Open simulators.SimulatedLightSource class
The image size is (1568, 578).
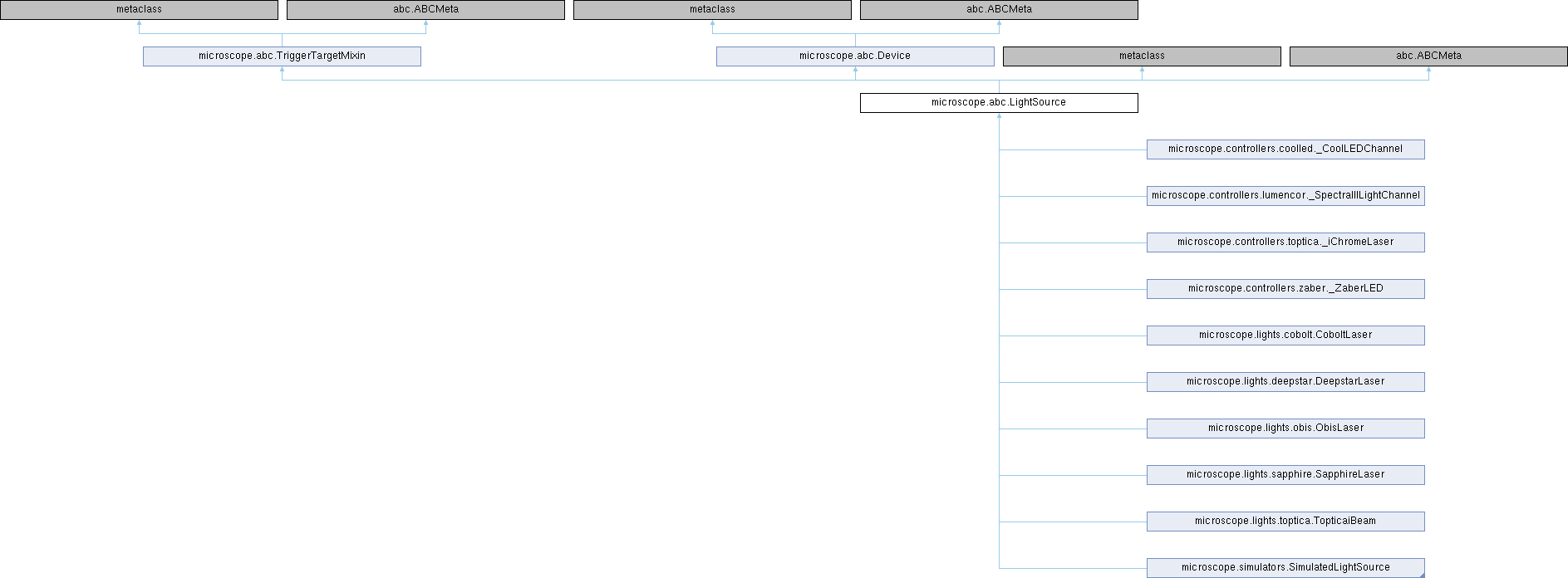(1285, 568)
